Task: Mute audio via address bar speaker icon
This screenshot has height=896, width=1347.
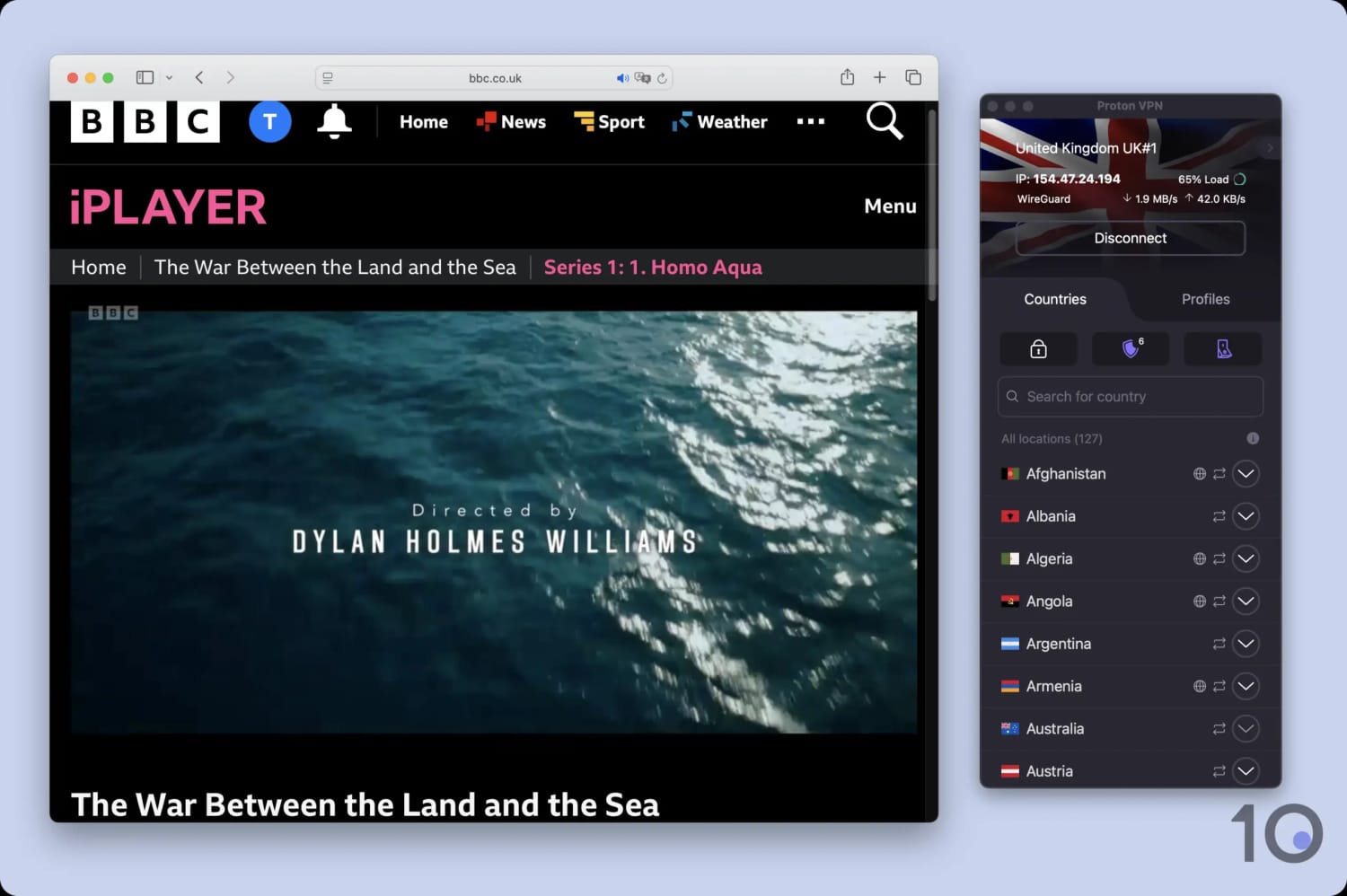Action: 622,78
